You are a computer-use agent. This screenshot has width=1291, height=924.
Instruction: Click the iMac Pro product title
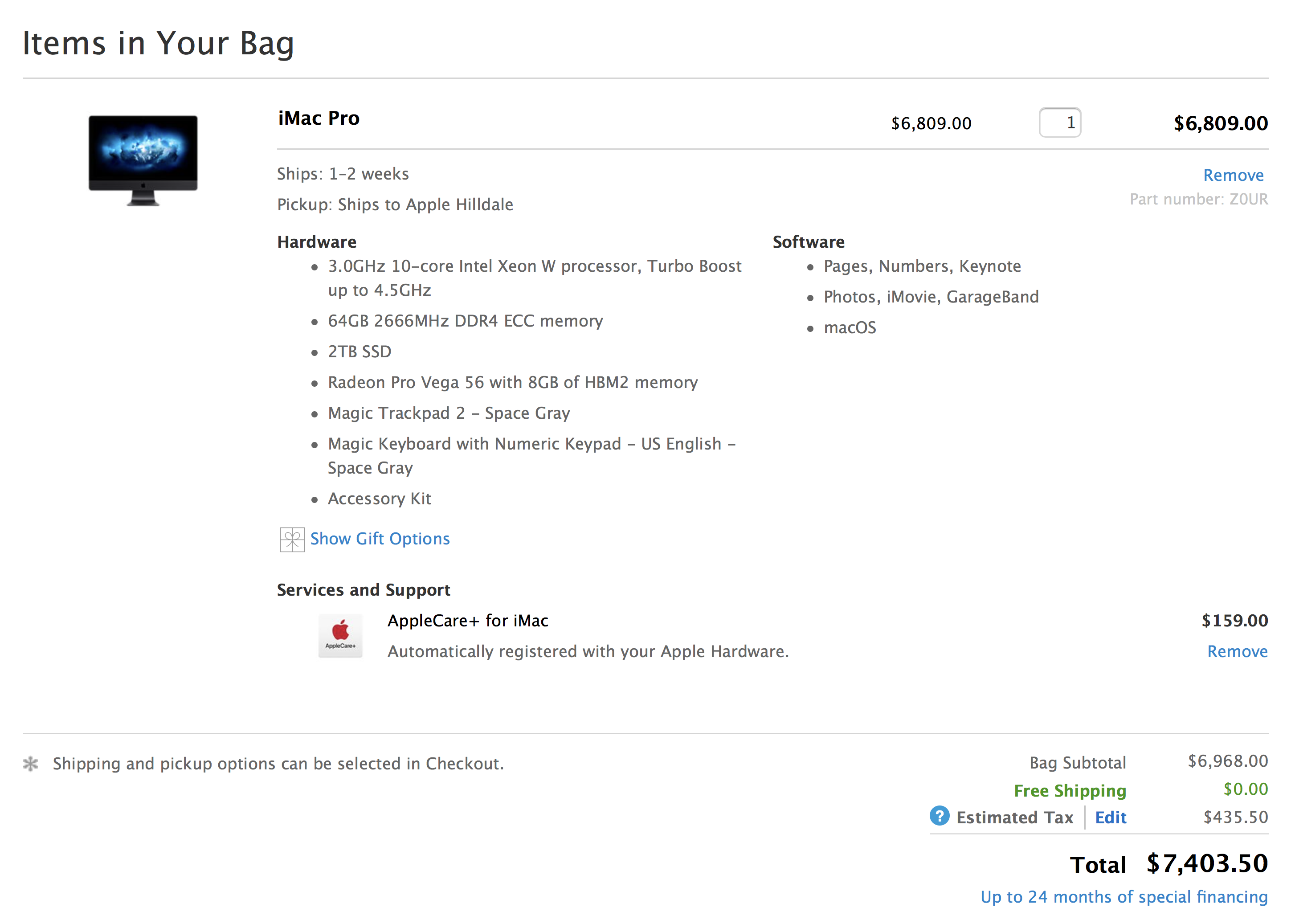pos(319,119)
